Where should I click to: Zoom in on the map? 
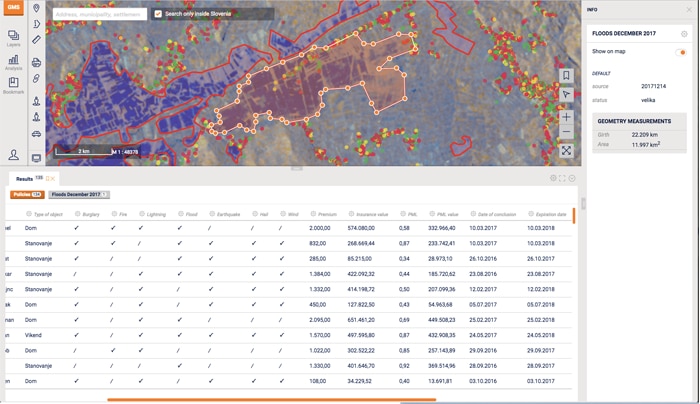566,117
